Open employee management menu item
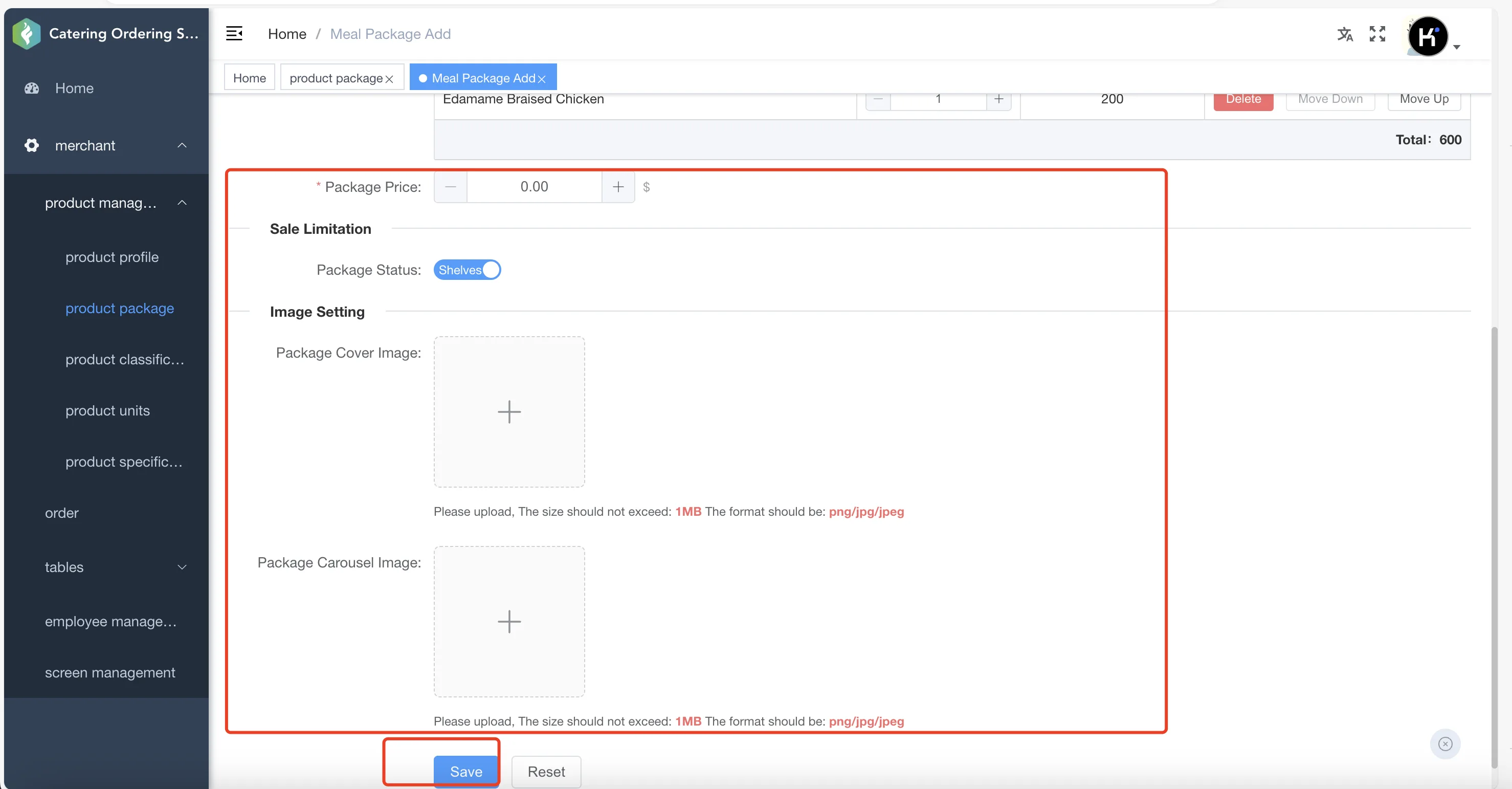1512x789 pixels. click(111, 621)
